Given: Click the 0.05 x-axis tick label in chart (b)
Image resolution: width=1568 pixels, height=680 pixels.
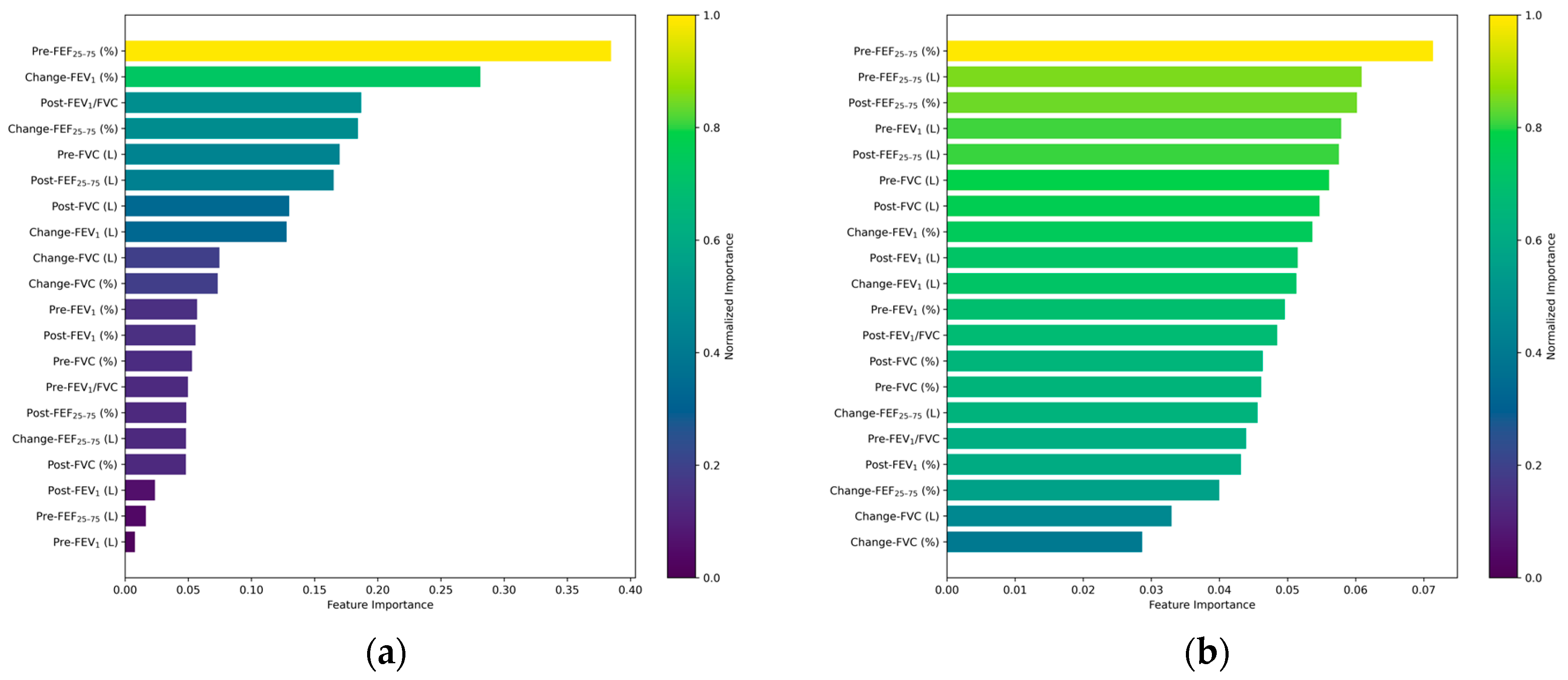Looking at the screenshot, I should tap(1287, 590).
